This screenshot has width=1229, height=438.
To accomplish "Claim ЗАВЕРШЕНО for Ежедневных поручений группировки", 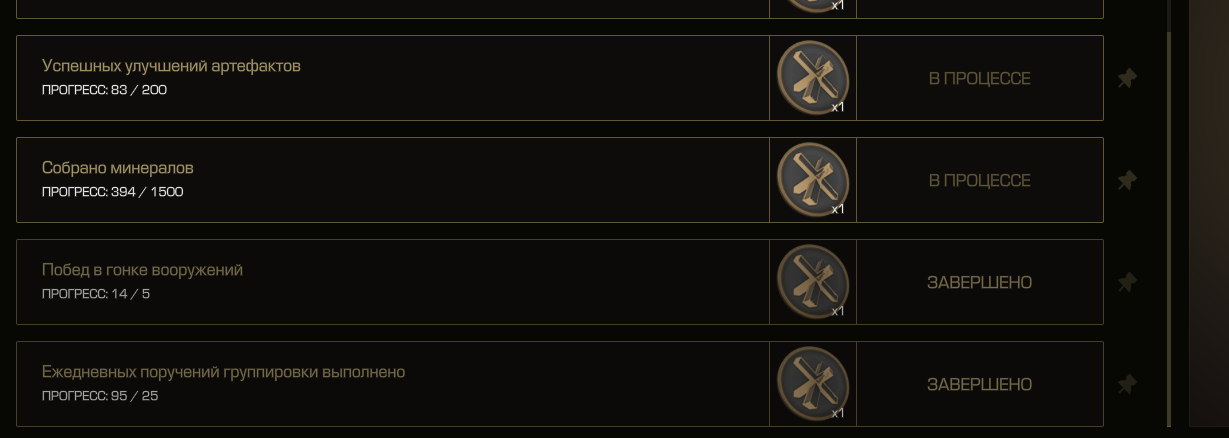I will [979, 384].
